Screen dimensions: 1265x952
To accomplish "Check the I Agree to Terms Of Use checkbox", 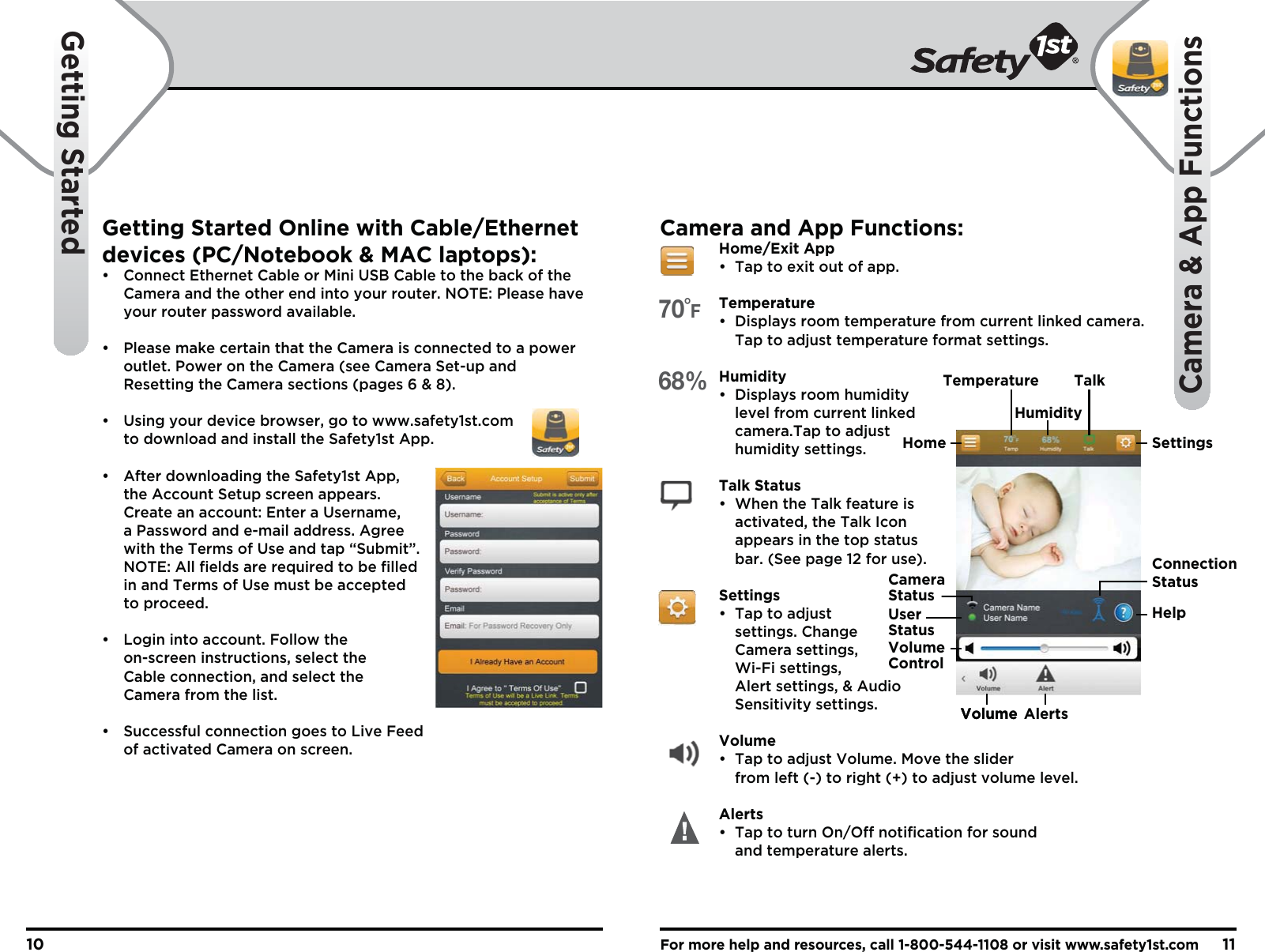I will coord(581,687).
